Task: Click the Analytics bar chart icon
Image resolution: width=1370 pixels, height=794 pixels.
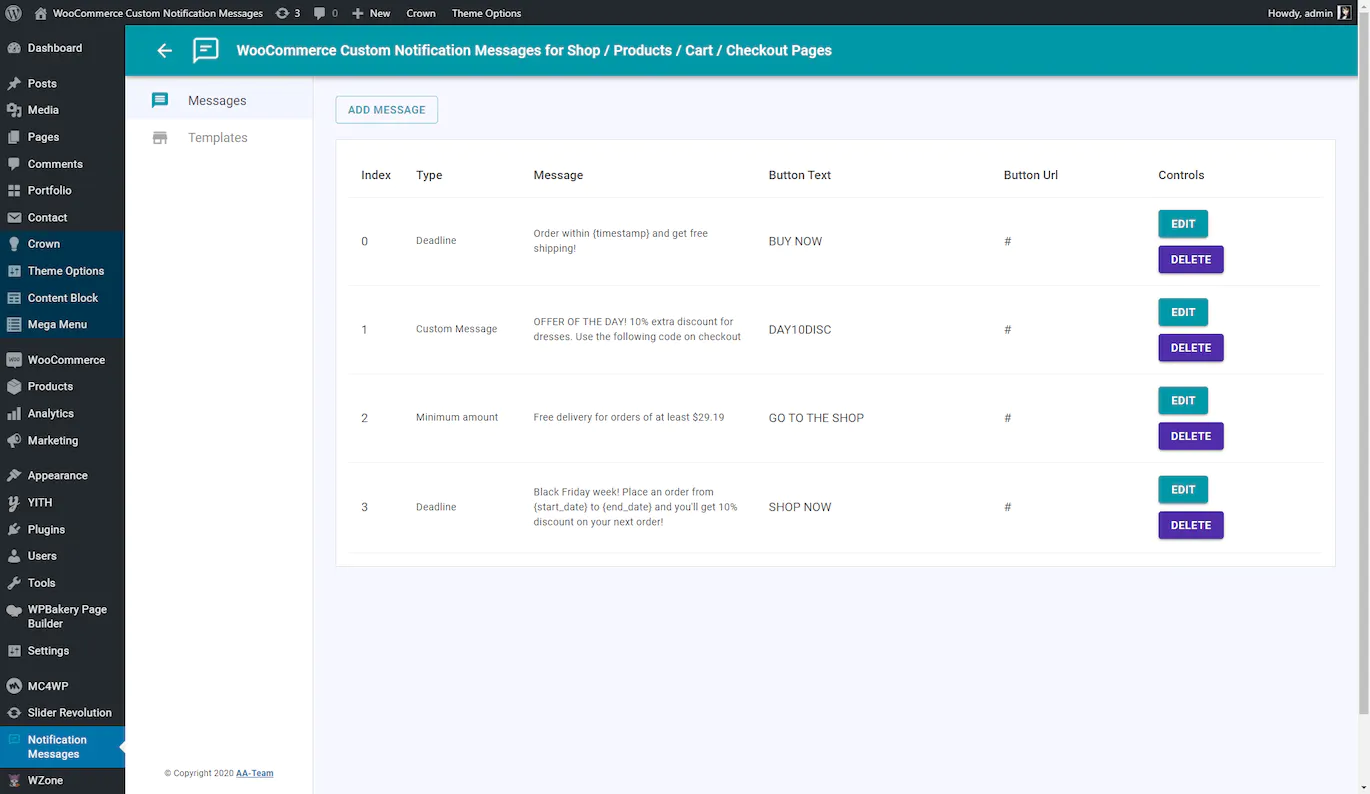Action: [x=14, y=413]
